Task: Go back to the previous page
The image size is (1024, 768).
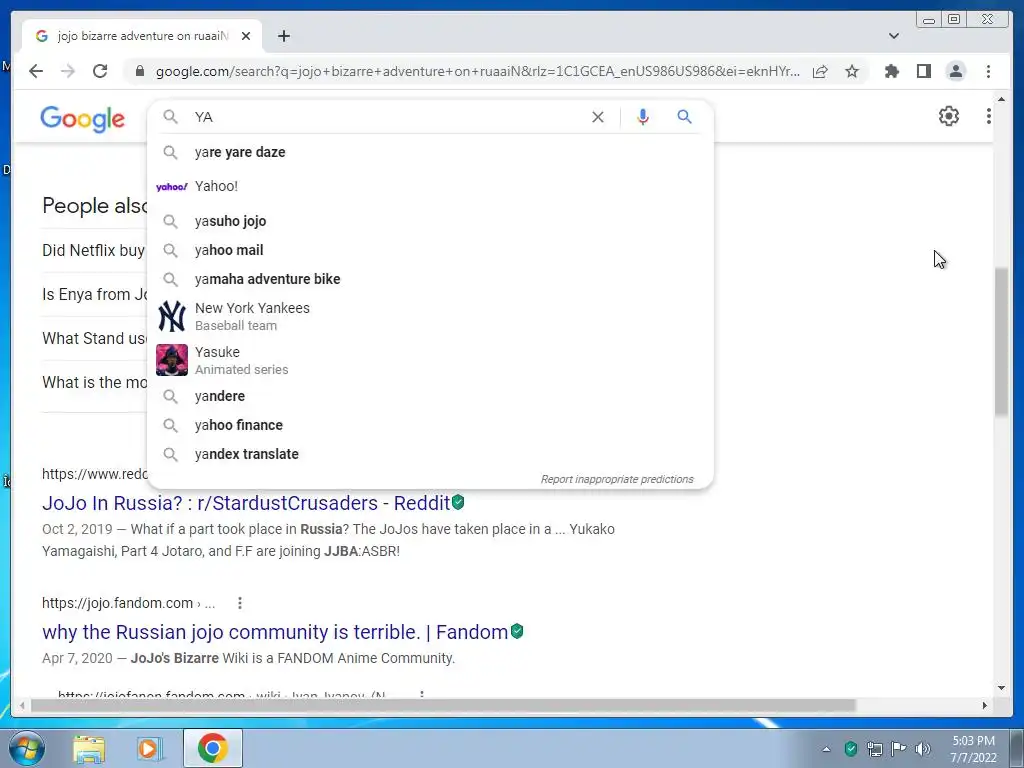Action: pyautogui.click(x=36, y=71)
